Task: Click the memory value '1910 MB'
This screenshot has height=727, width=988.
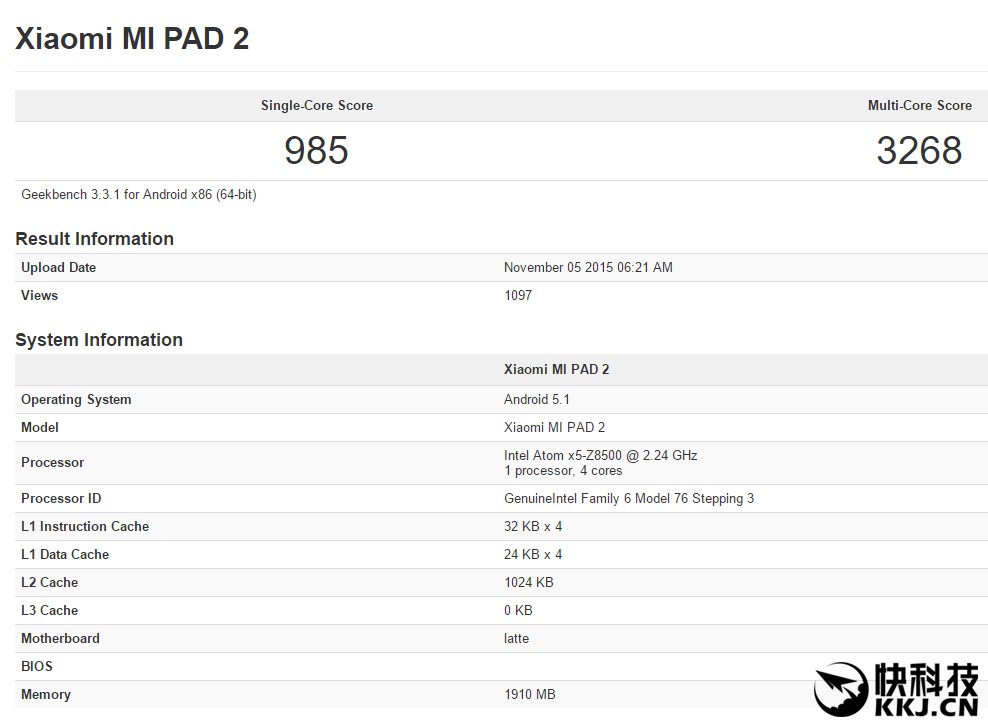Action: point(530,694)
